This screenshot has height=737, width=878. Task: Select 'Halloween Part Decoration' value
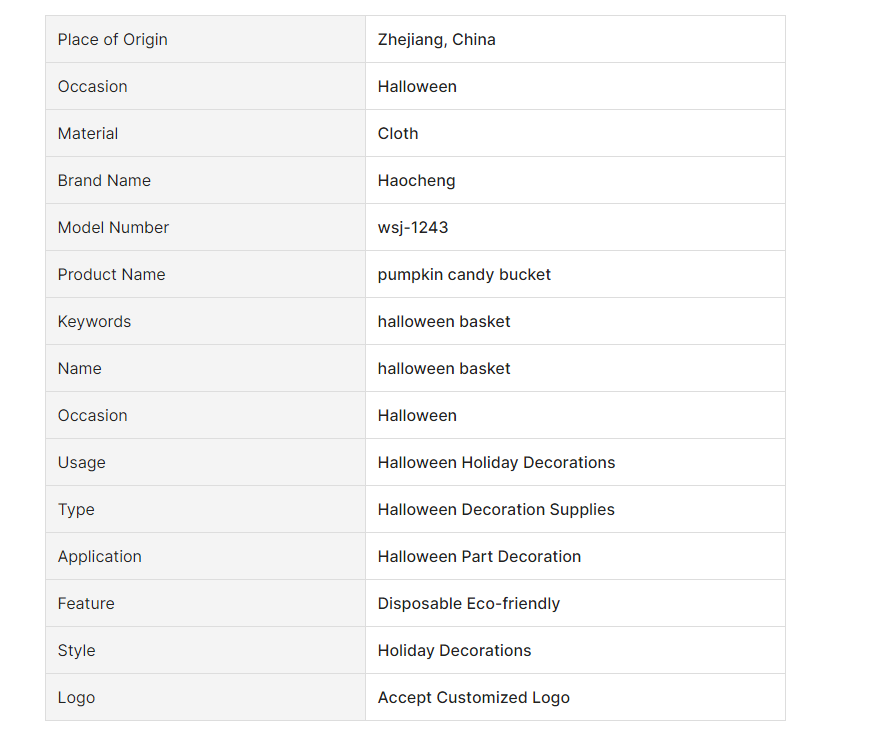coord(479,557)
